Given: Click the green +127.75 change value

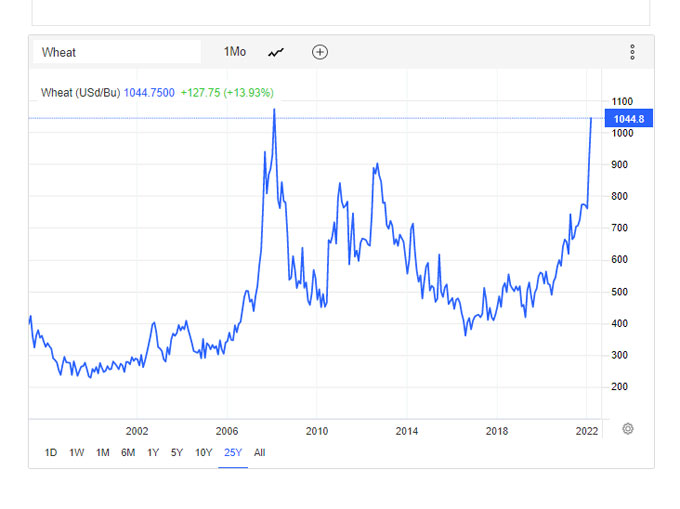Looking at the screenshot, I should tap(200, 93).
